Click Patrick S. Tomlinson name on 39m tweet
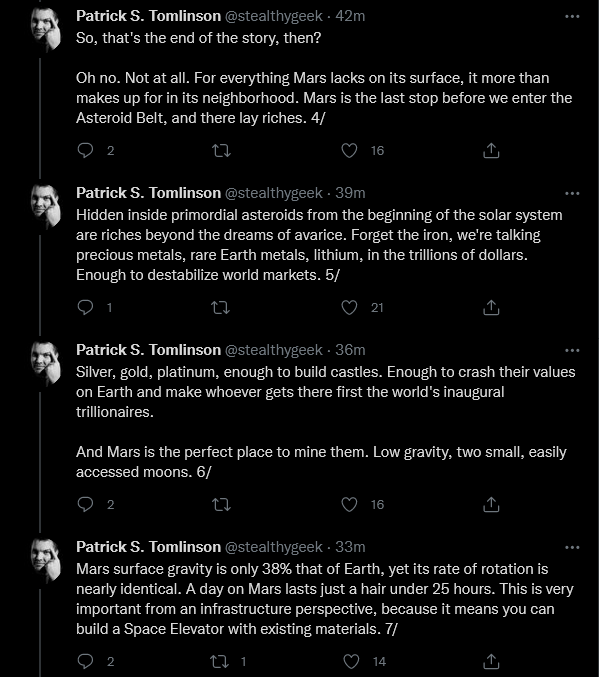Screen dimensions: 599x677 [149, 193]
